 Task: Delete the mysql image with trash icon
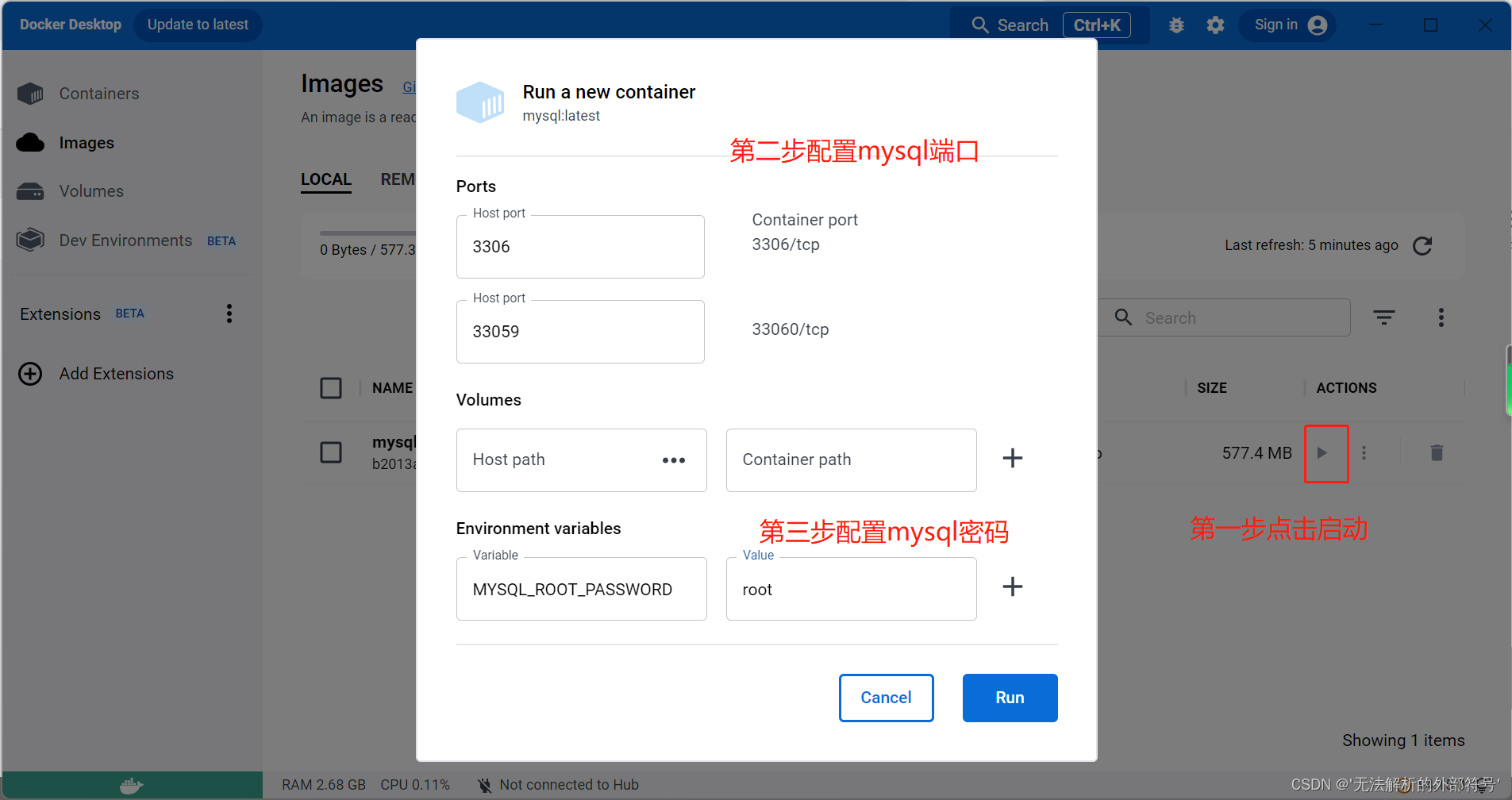tap(1437, 453)
